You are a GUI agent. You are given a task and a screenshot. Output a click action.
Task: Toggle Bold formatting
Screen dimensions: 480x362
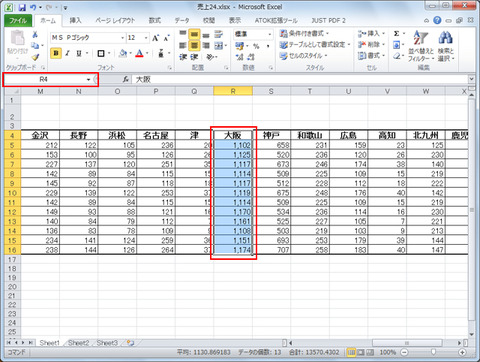coord(56,53)
